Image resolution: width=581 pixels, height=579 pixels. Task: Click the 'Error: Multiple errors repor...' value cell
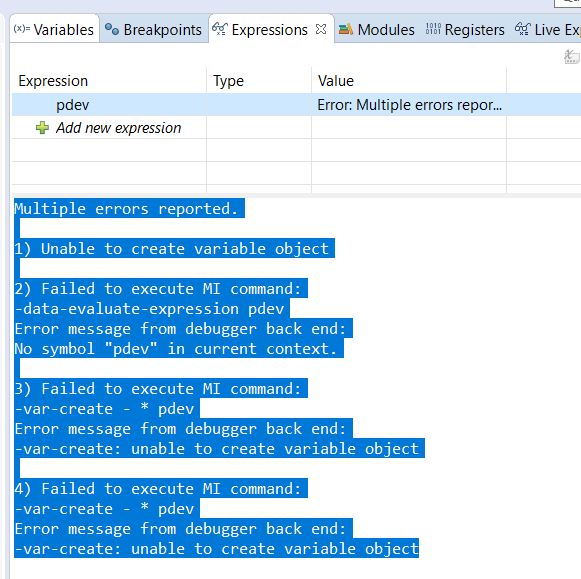coord(409,105)
